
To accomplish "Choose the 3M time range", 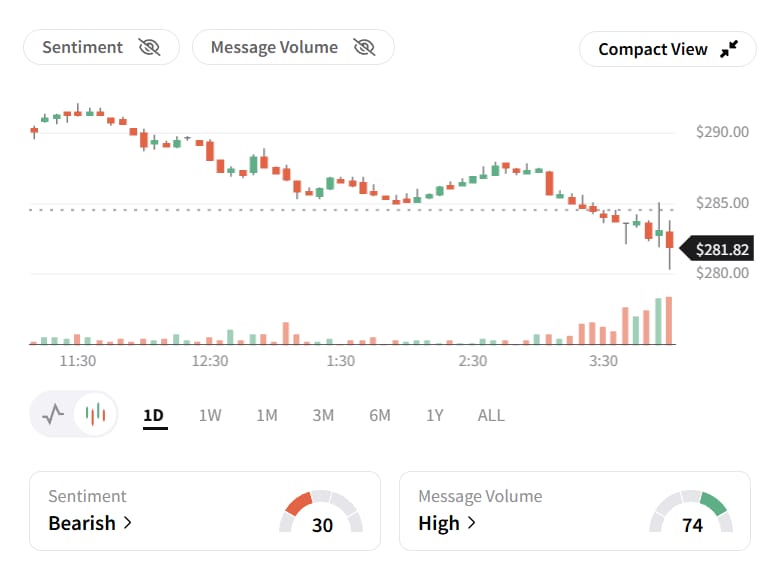I will [323, 416].
